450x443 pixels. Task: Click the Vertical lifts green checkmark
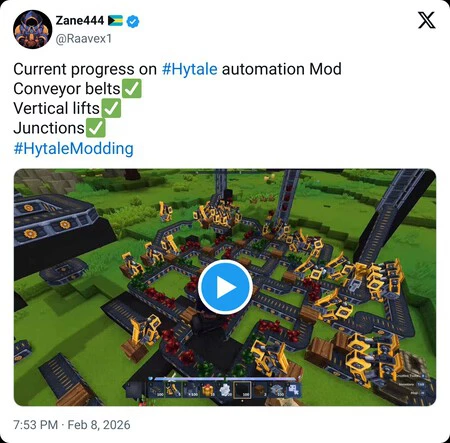(x=111, y=108)
